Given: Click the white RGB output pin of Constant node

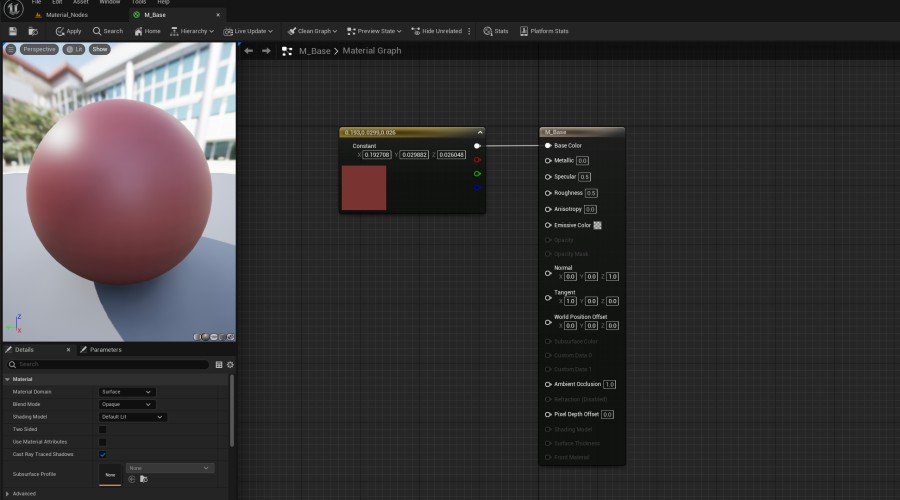Looking at the screenshot, I should coord(477,146).
